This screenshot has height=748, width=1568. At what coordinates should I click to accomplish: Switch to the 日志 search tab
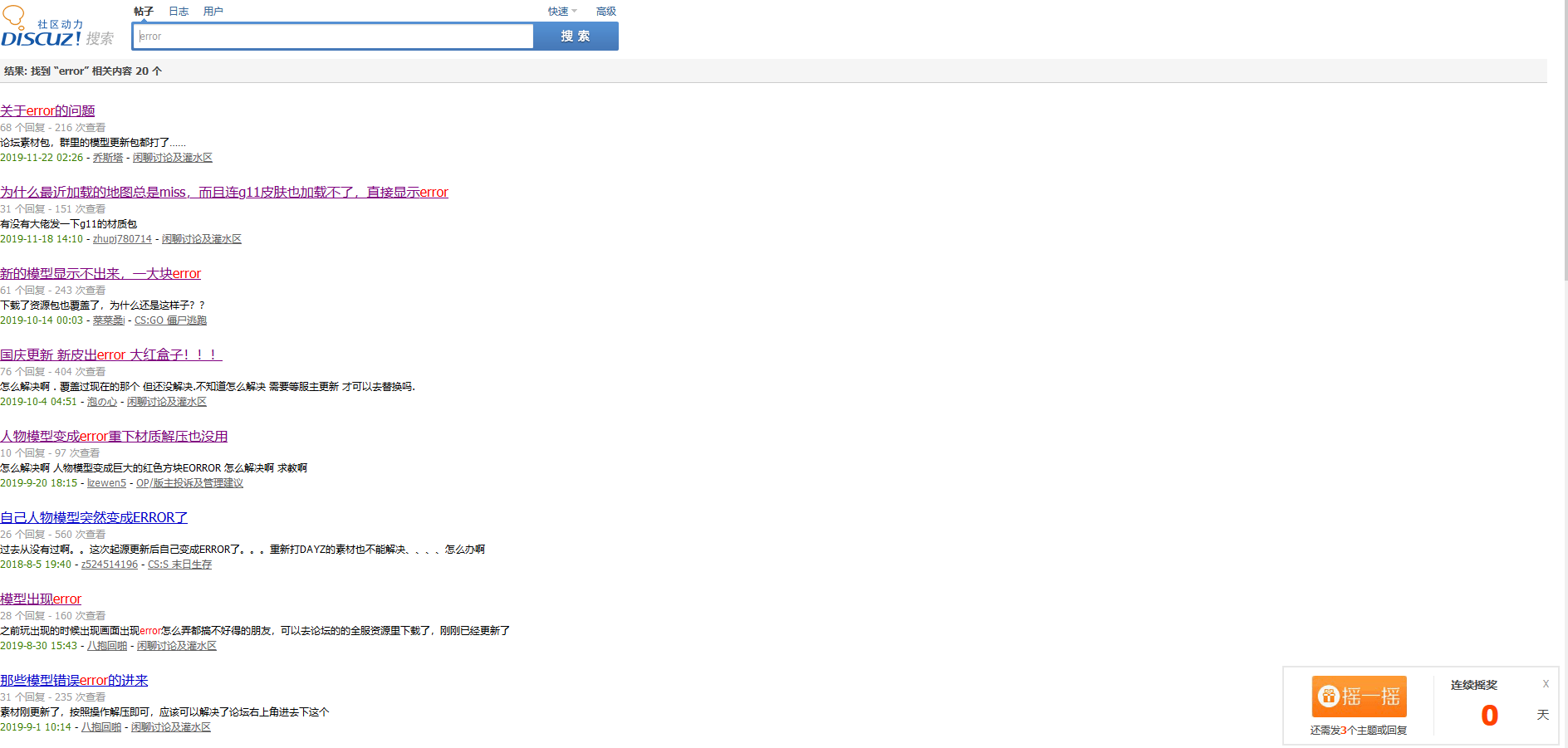coord(179,12)
